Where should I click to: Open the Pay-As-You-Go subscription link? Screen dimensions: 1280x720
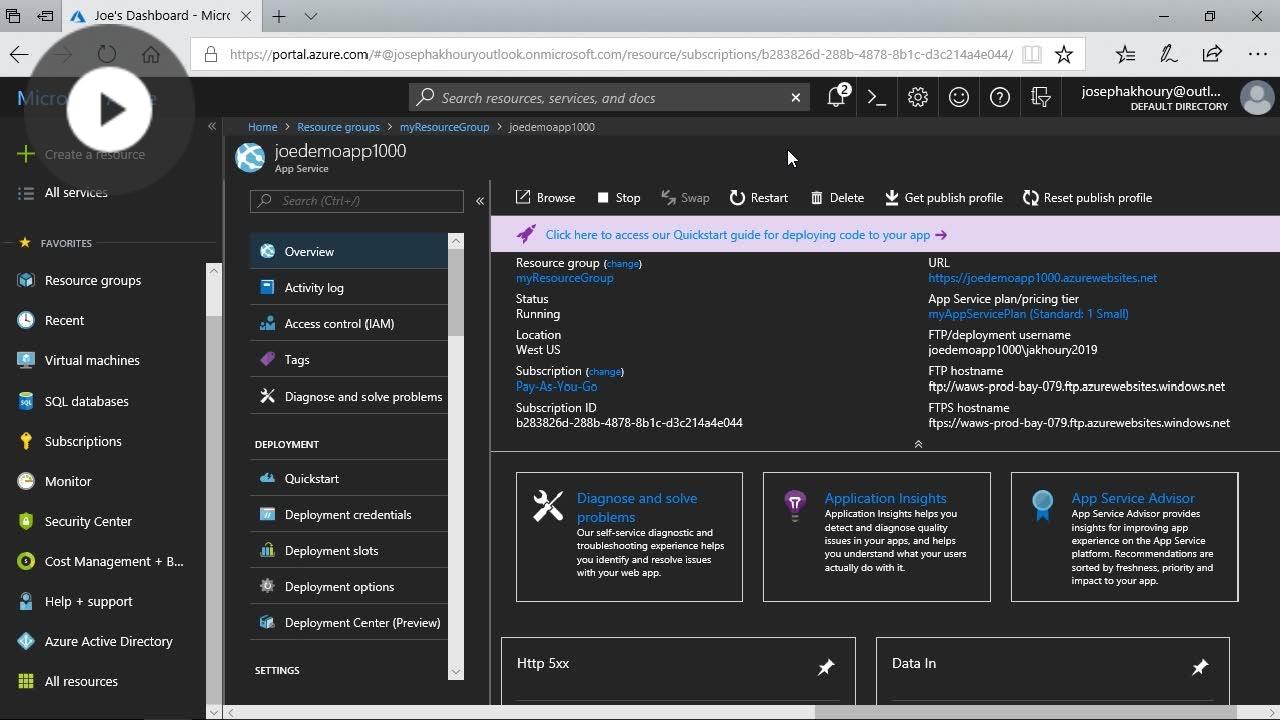tap(556, 387)
